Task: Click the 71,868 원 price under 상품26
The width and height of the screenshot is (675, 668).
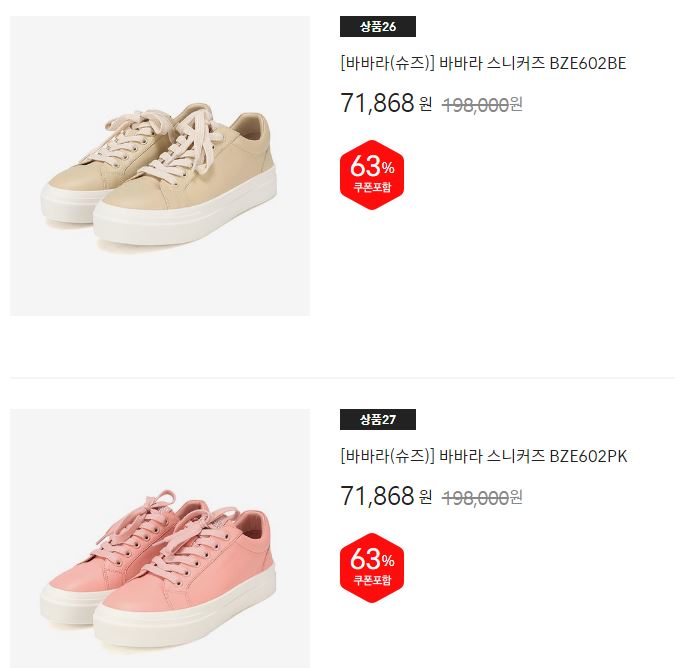Action: pyautogui.click(x=386, y=103)
